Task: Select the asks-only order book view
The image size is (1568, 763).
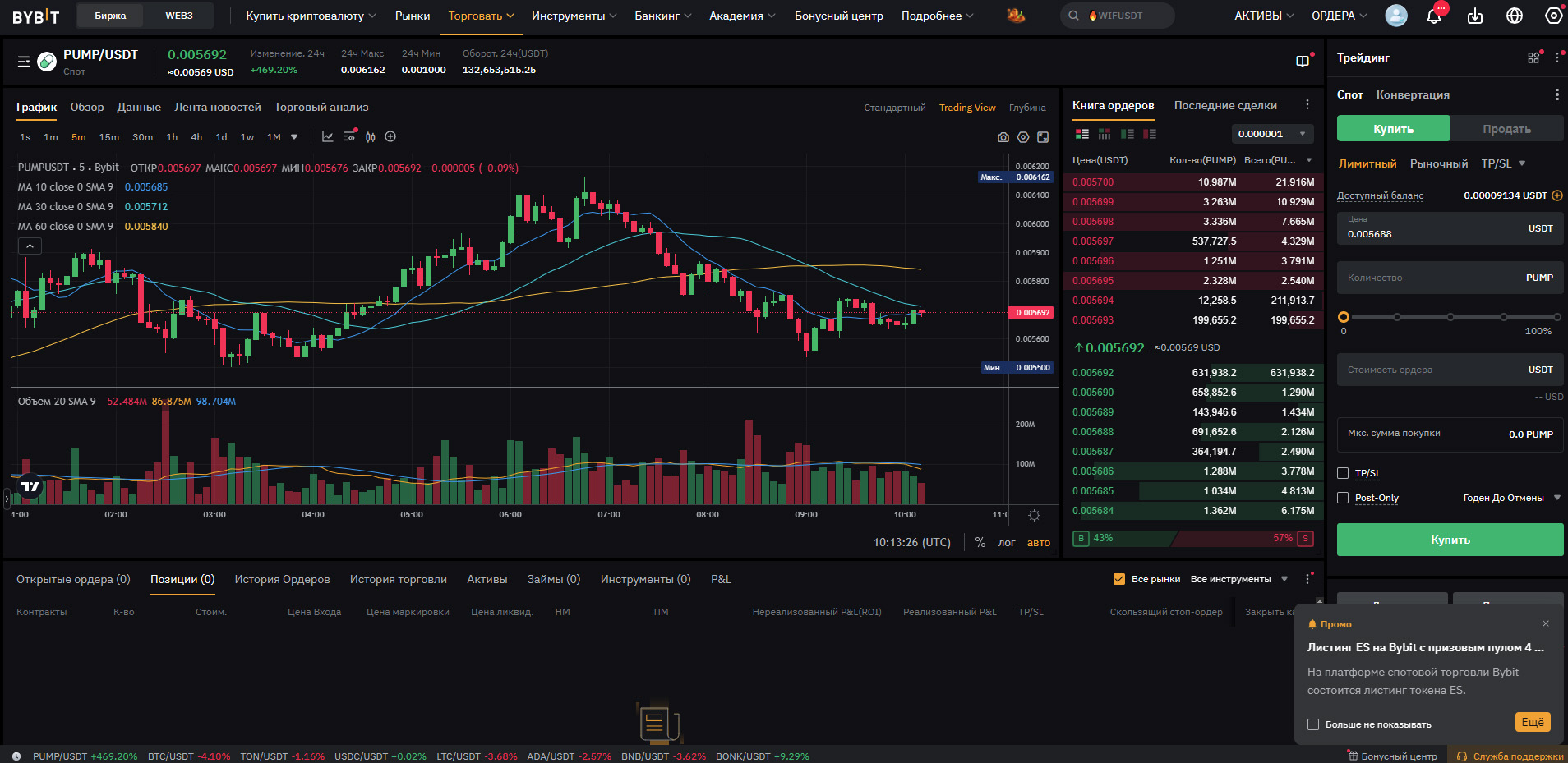Action: (x=1150, y=134)
